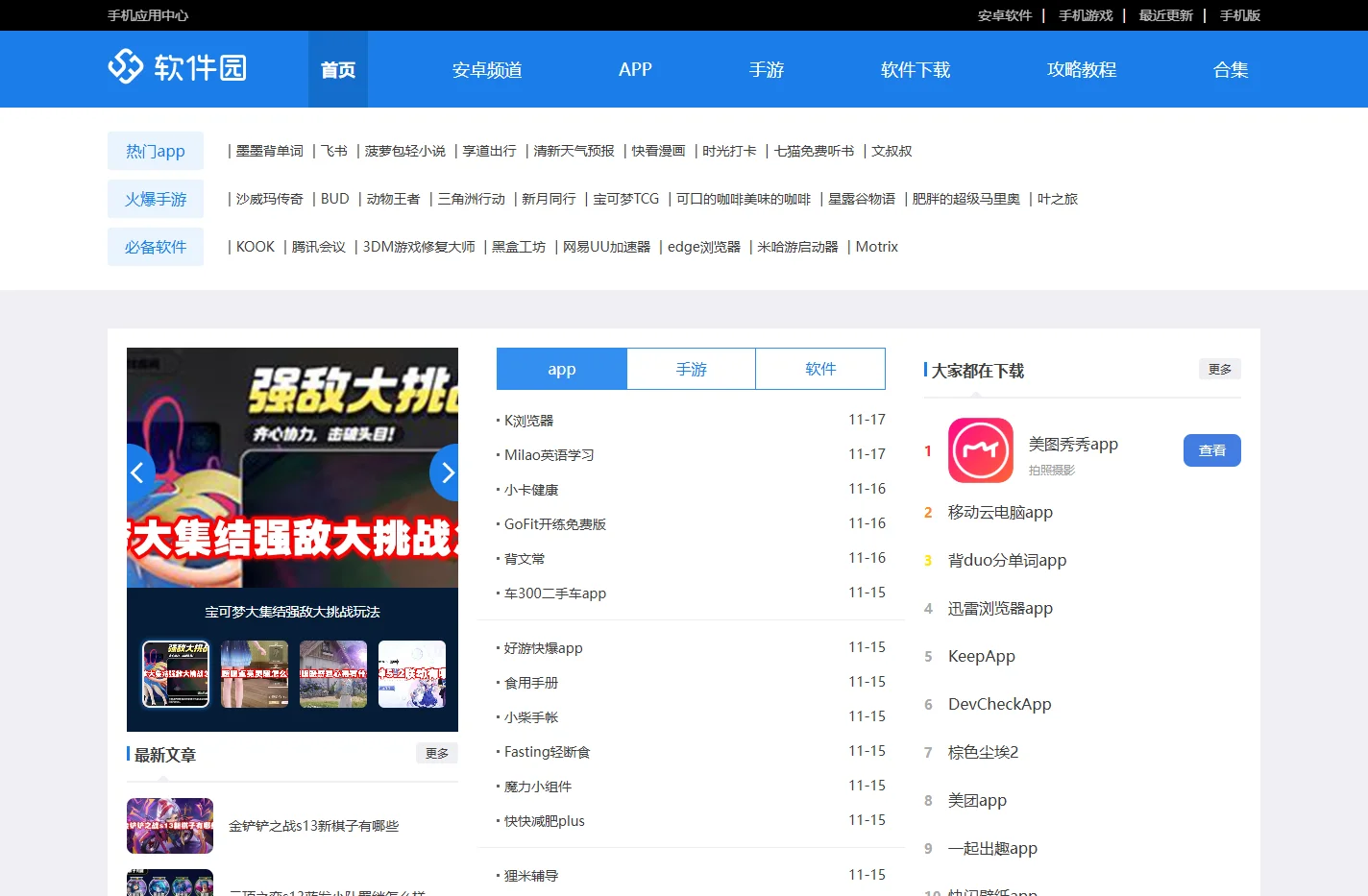The image size is (1368, 896).
Task: Click the 火爆手游 category button
Action: (x=156, y=199)
